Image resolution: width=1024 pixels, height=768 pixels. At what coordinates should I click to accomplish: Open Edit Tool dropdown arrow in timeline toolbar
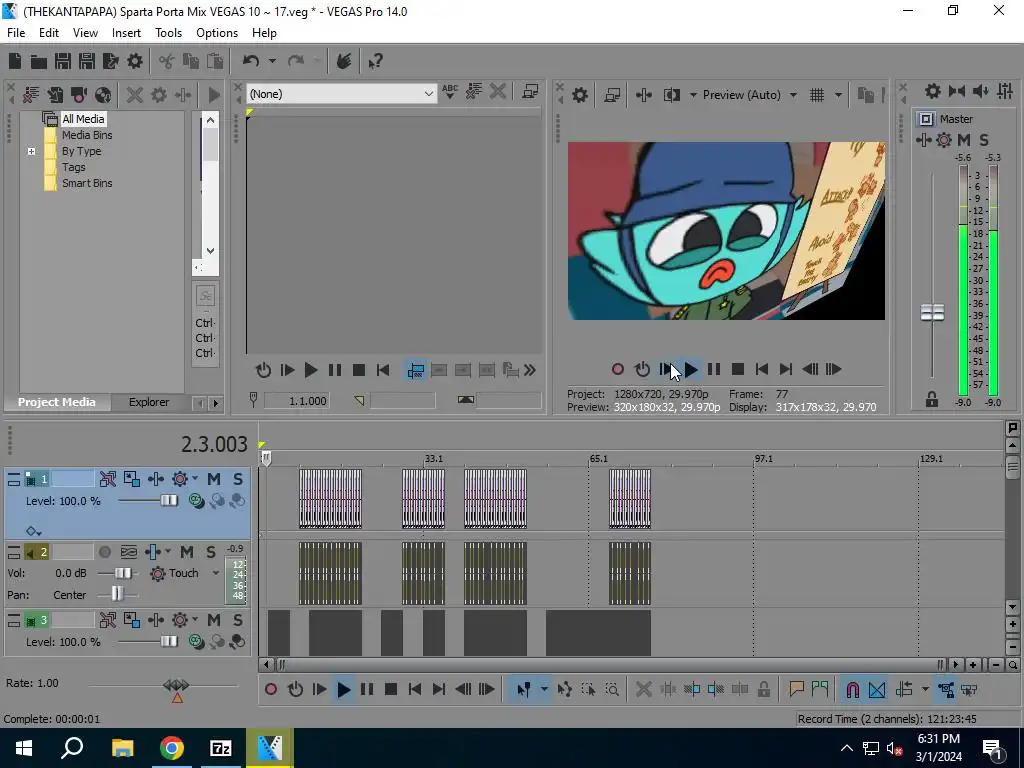point(543,689)
